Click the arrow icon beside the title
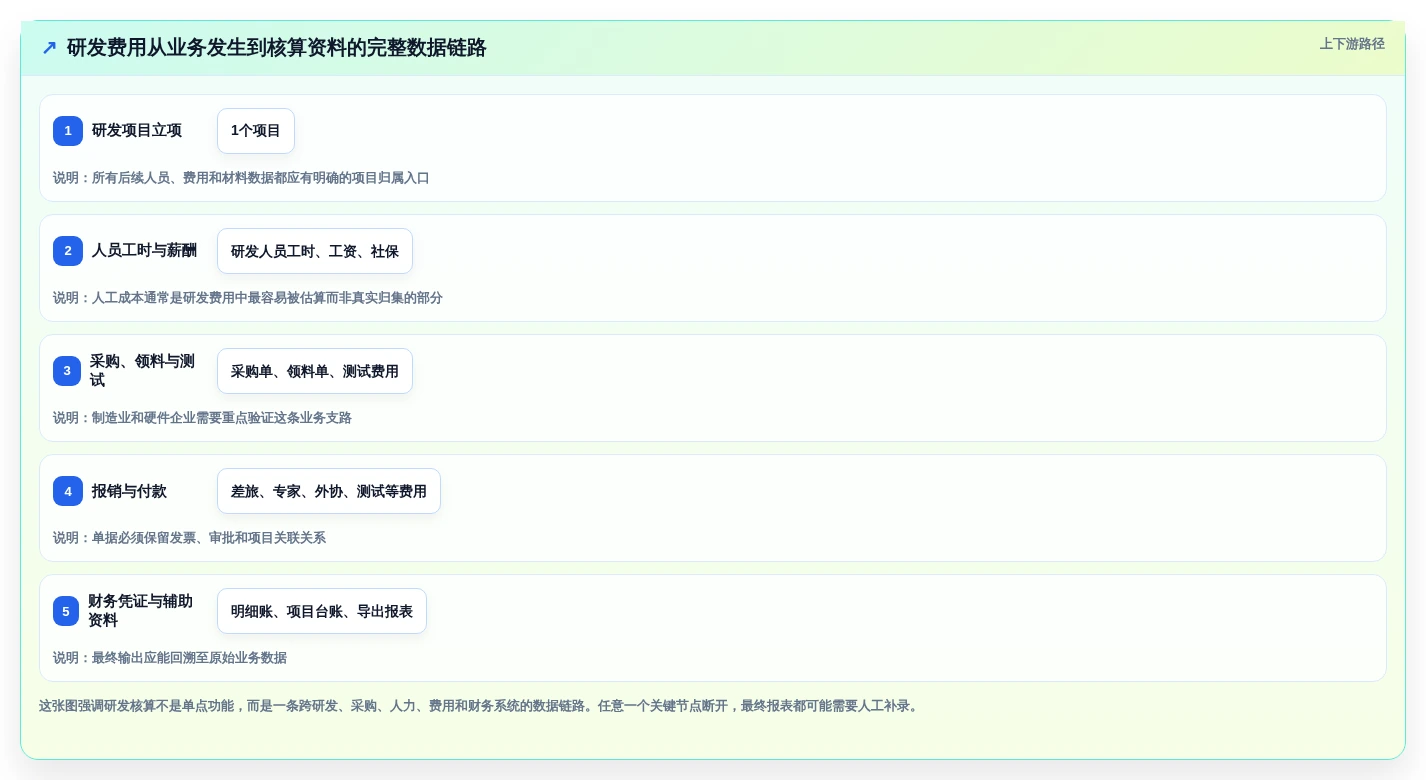Screen dimensions: 1426x780 pyautogui.click(x=49, y=48)
